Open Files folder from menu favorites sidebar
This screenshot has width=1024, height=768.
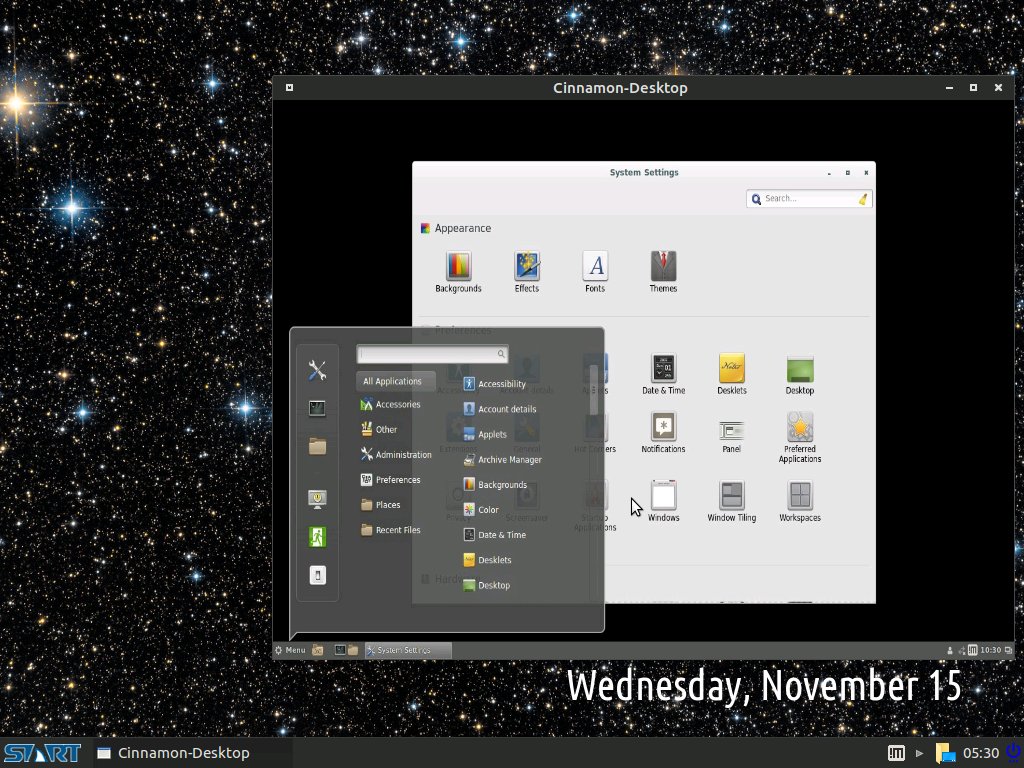(317, 447)
